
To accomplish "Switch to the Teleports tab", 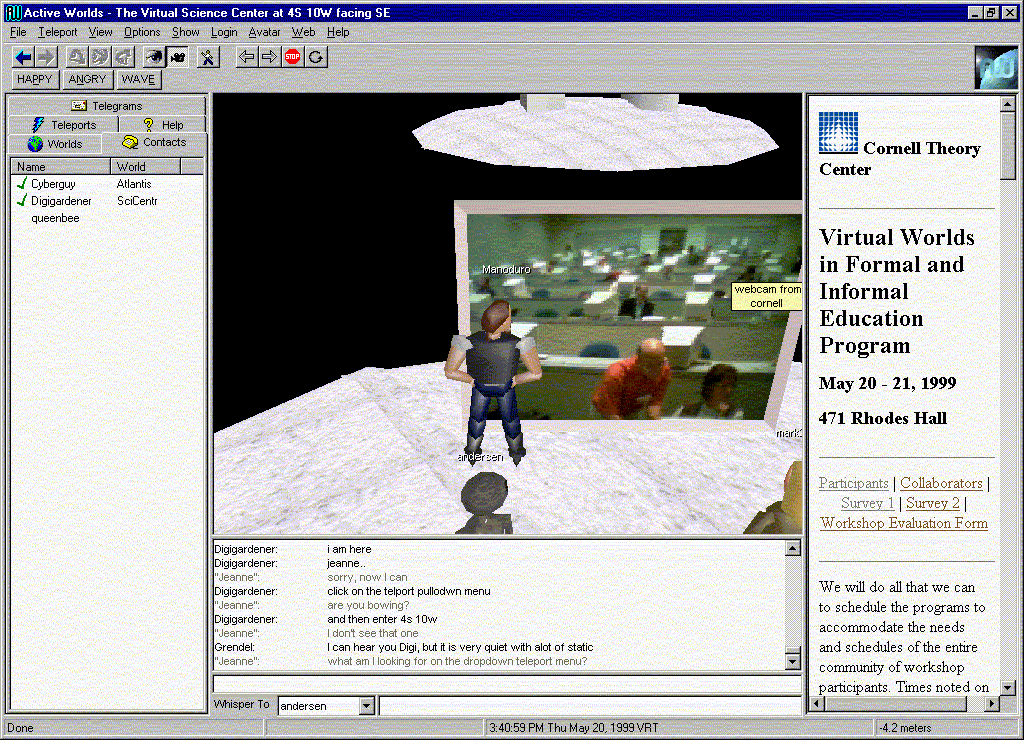I will 63,125.
